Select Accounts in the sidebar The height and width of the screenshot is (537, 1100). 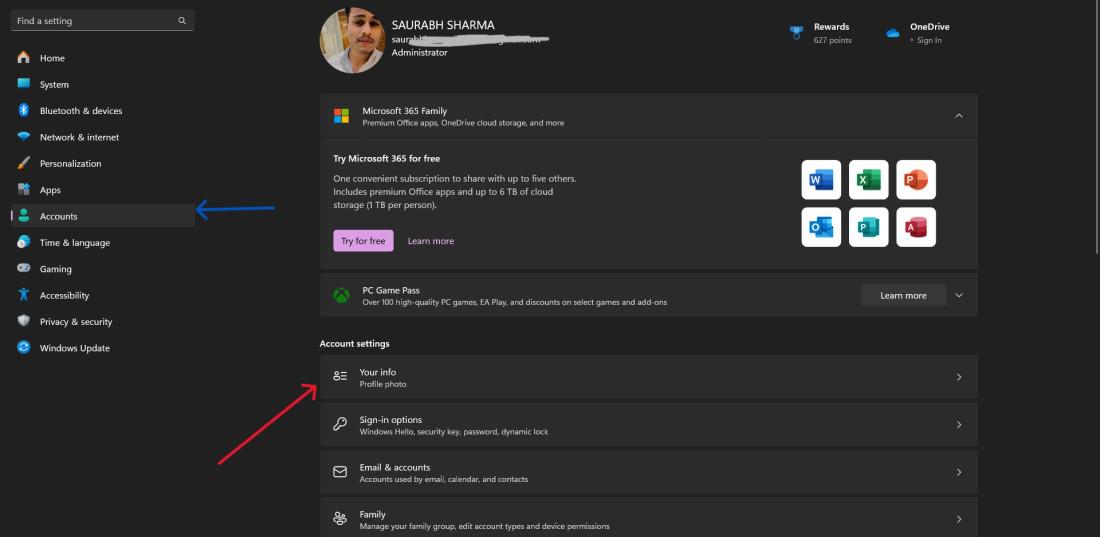(58, 216)
